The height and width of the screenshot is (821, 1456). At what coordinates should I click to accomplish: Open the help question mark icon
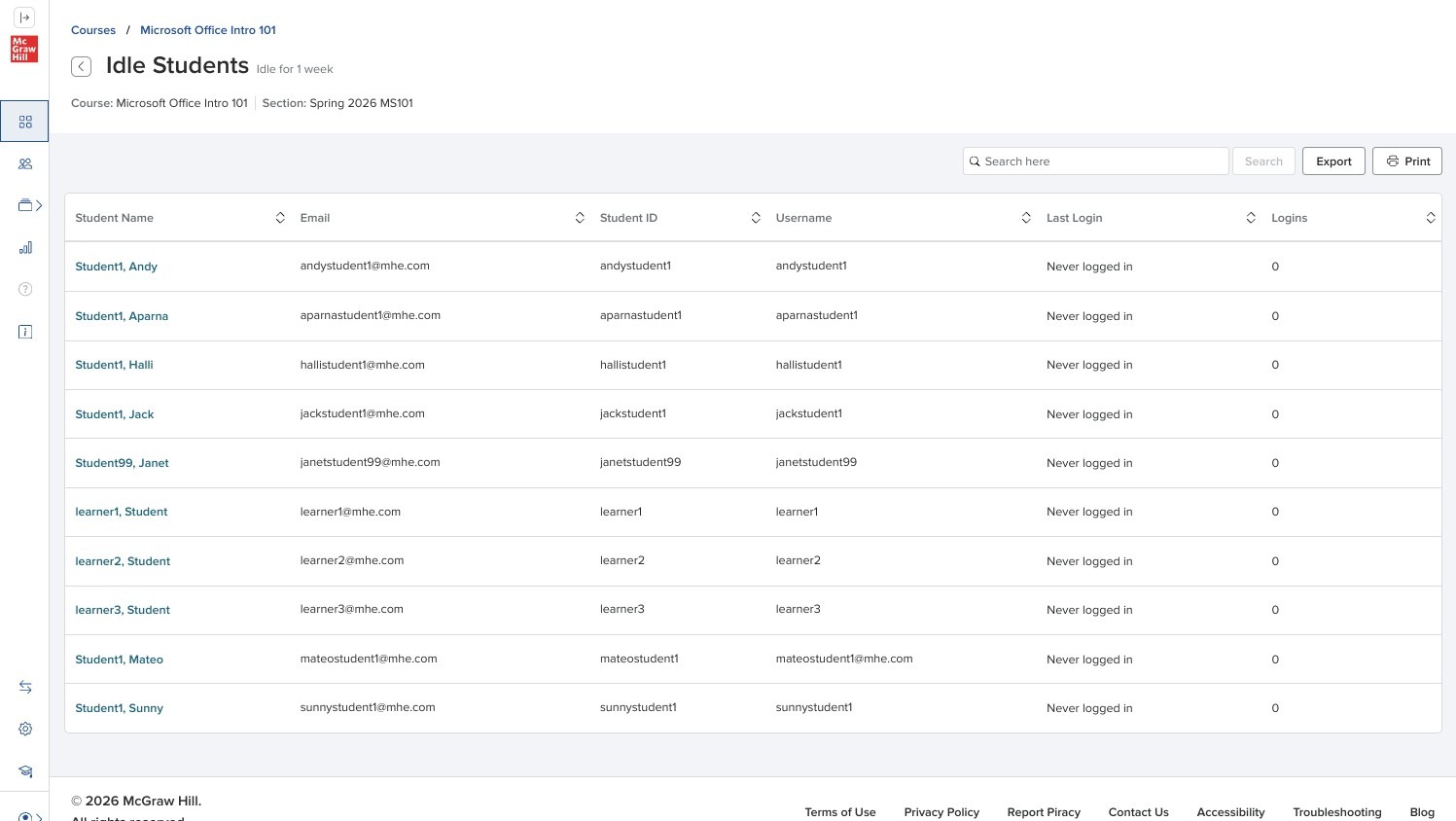point(25,289)
